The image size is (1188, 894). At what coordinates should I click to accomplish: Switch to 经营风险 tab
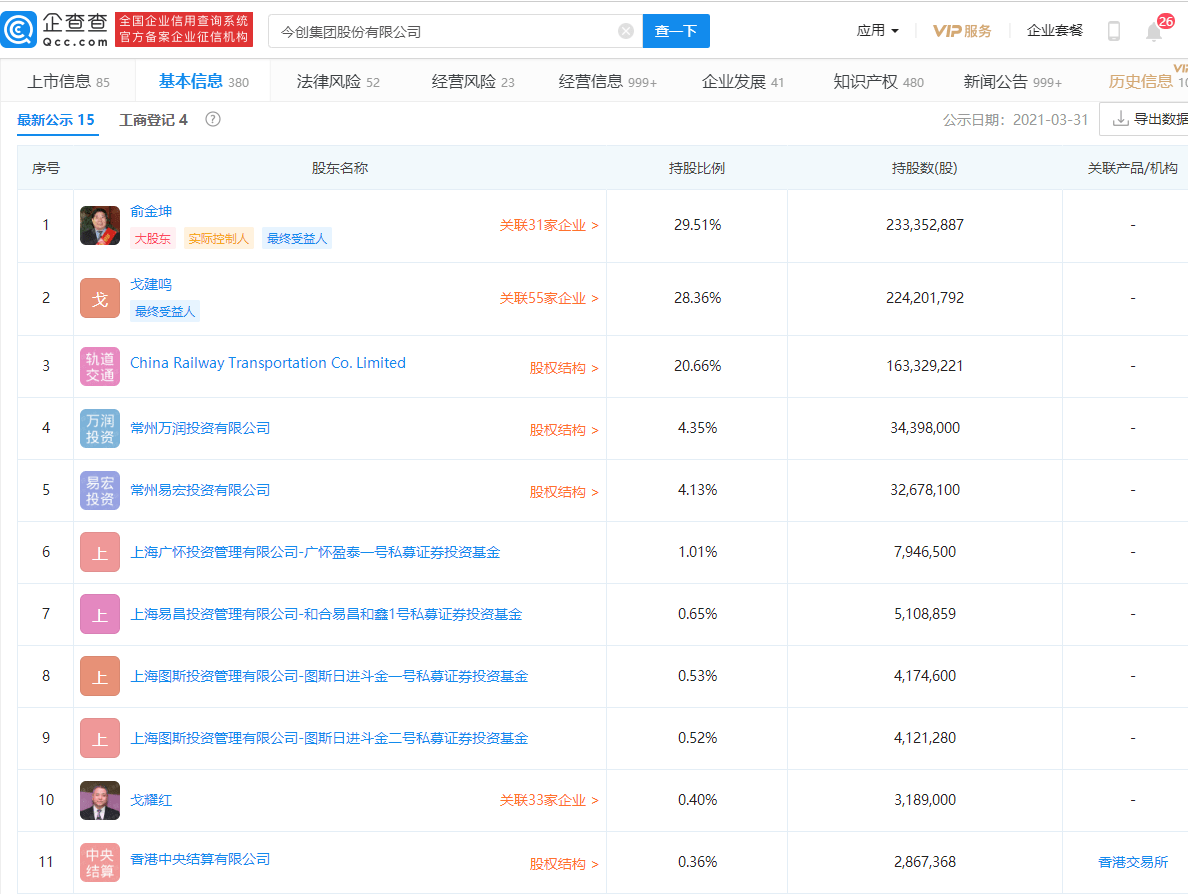[473, 81]
